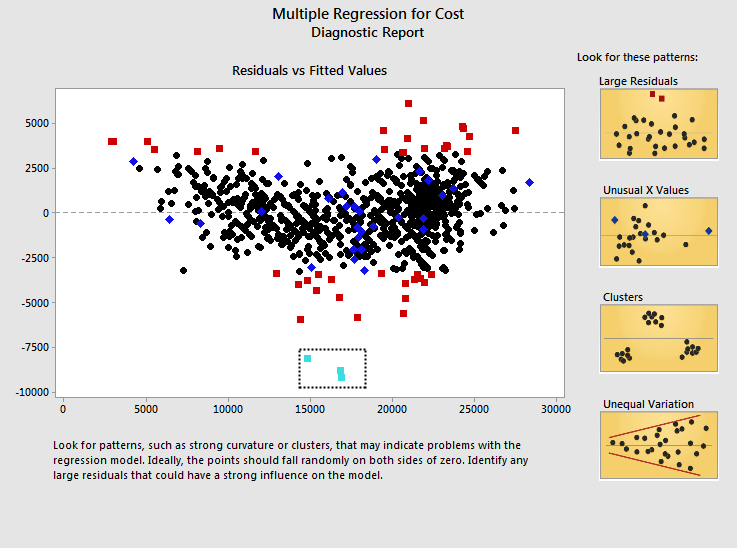
Task: Click the topmost red square in the residual plot
Action: [408, 103]
